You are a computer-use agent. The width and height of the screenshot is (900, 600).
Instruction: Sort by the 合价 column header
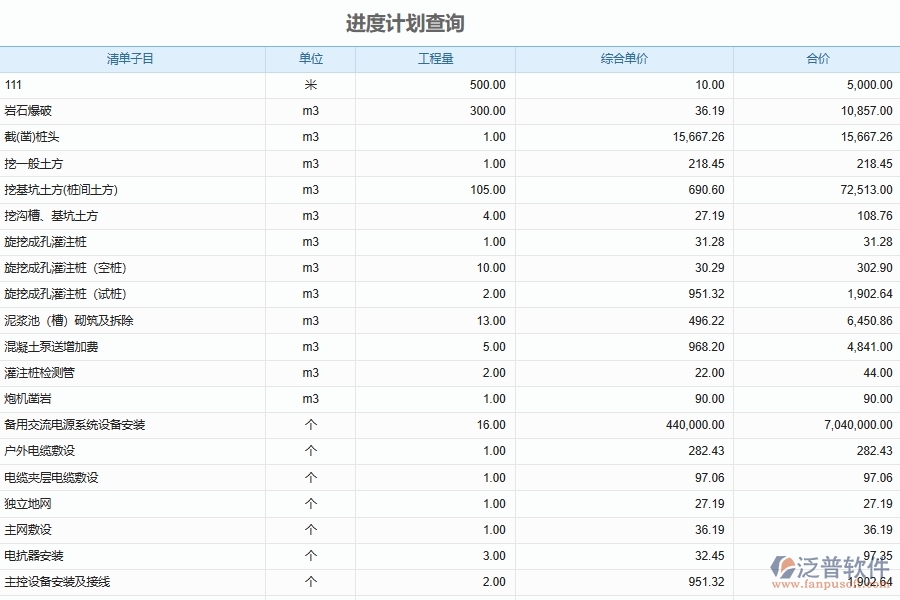coord(817,59)
